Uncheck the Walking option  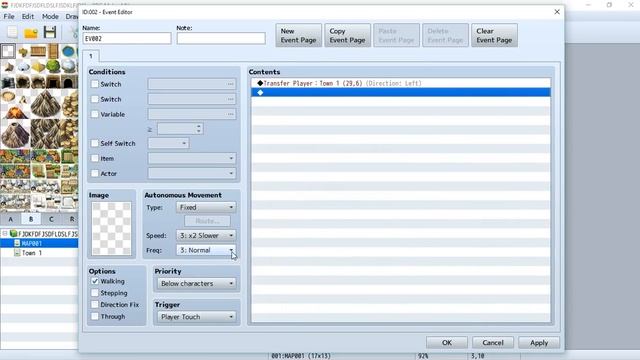(95, 281)
